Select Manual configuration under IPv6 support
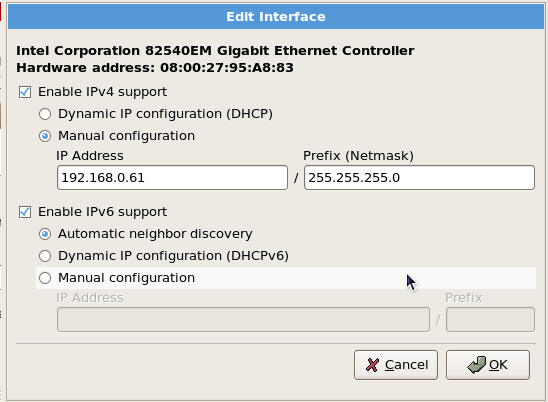Viewport: 548px width, 402px height. click(x=45, y=278)
